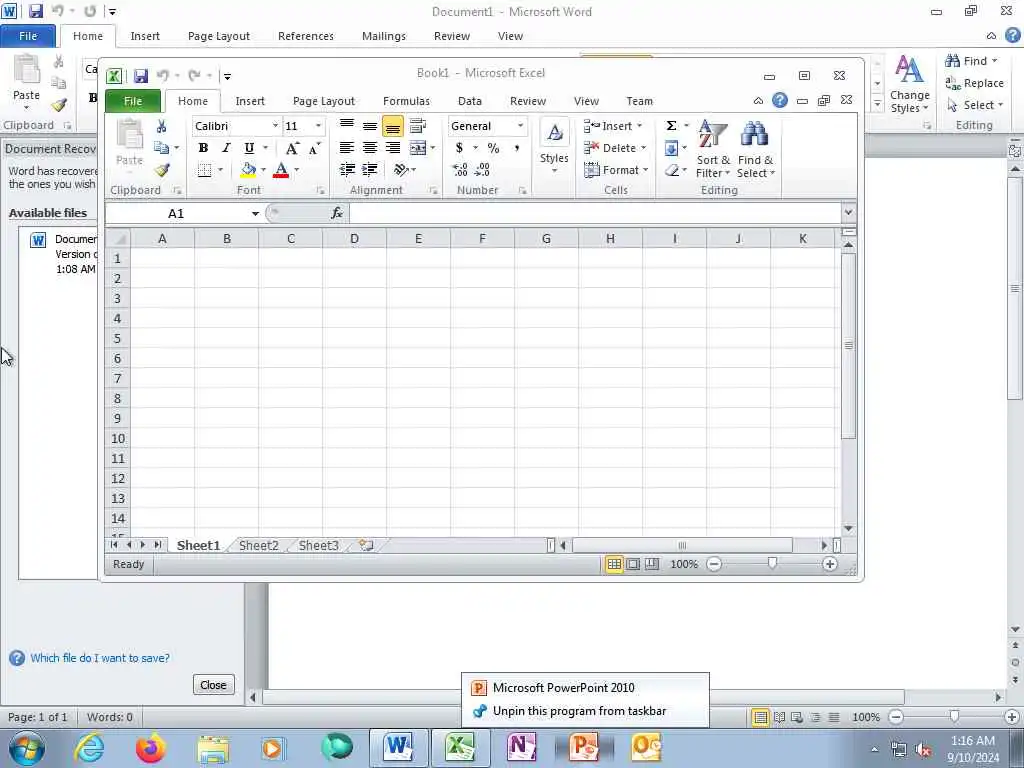Toggle Align Text Left in Excel

pyautogui.click(x=347, y=148)
